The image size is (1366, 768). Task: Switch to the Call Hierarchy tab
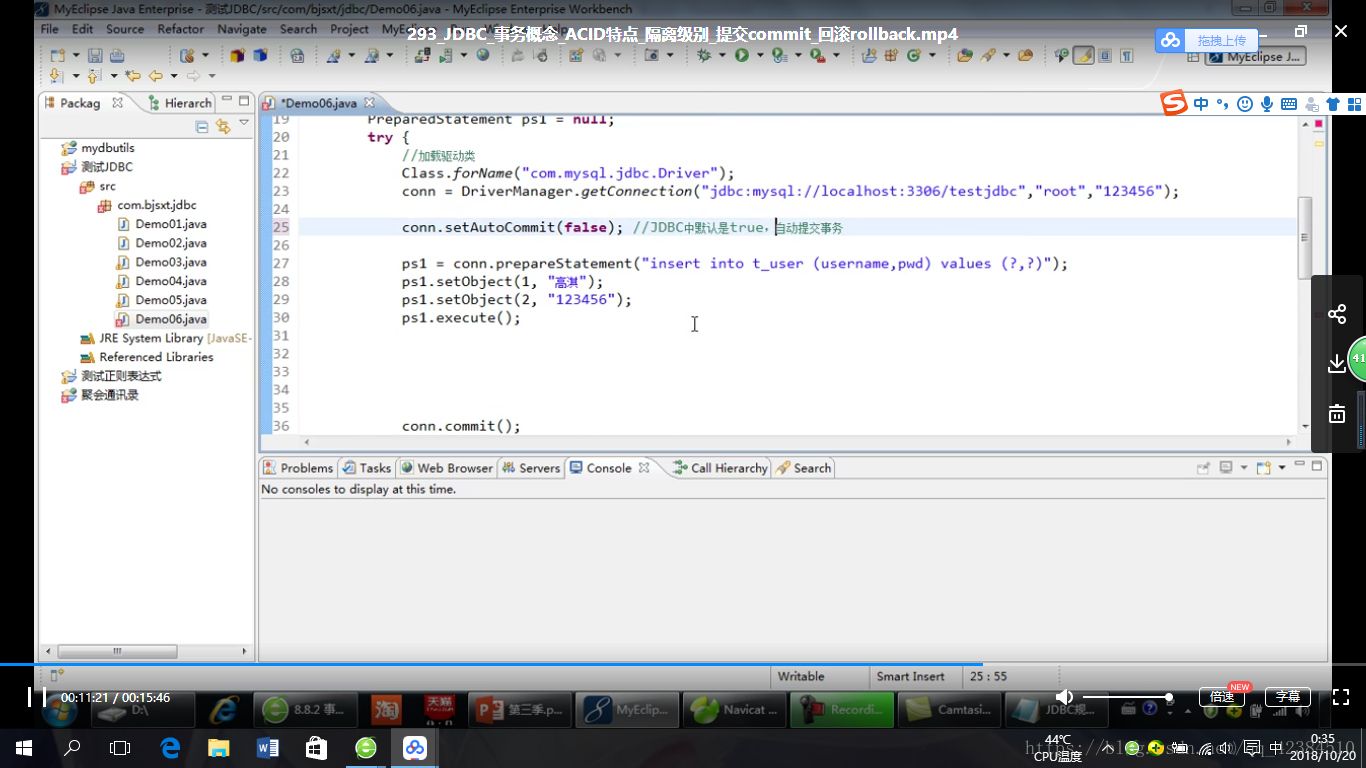720,468
